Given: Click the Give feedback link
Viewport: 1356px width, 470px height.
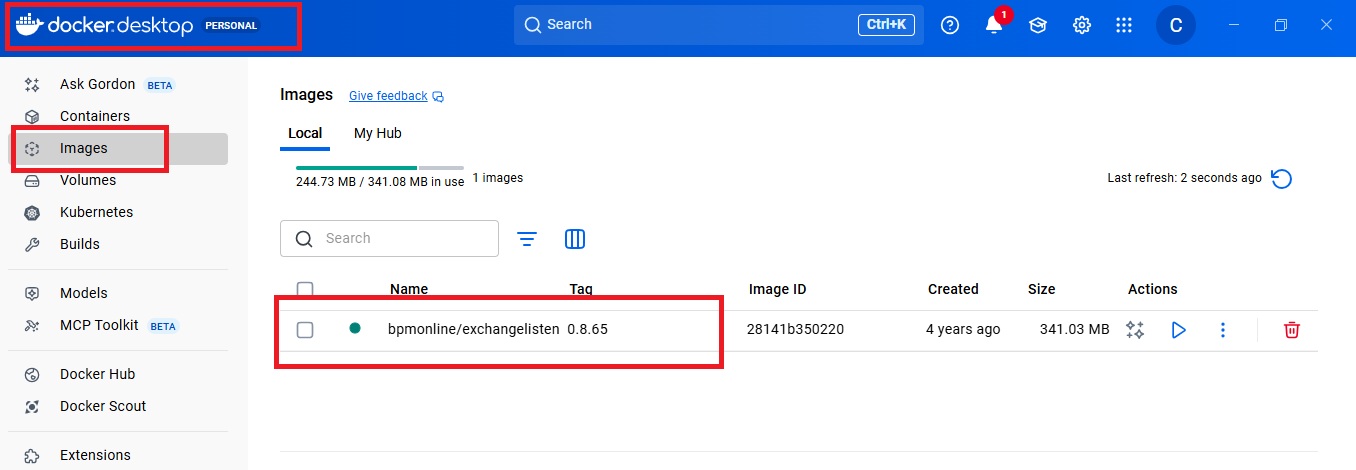Looking at the screenshot, I should 388,96.
